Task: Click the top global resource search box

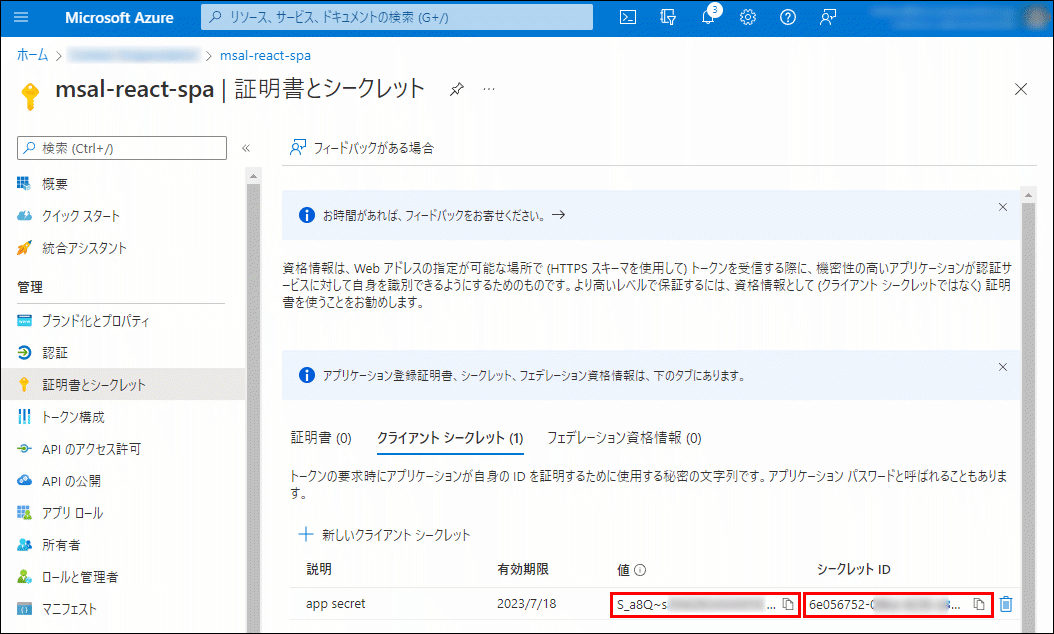Action: (397, 17)
